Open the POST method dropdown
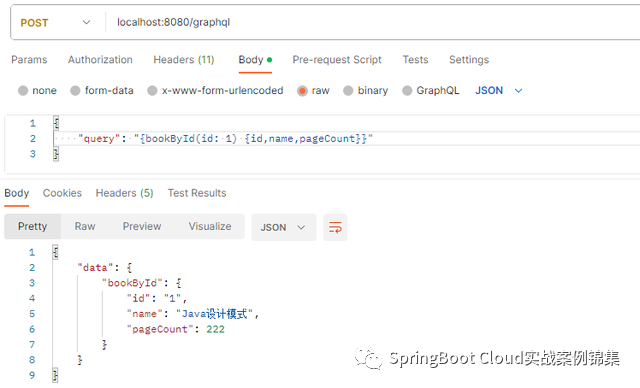 [x=55, y=22]
